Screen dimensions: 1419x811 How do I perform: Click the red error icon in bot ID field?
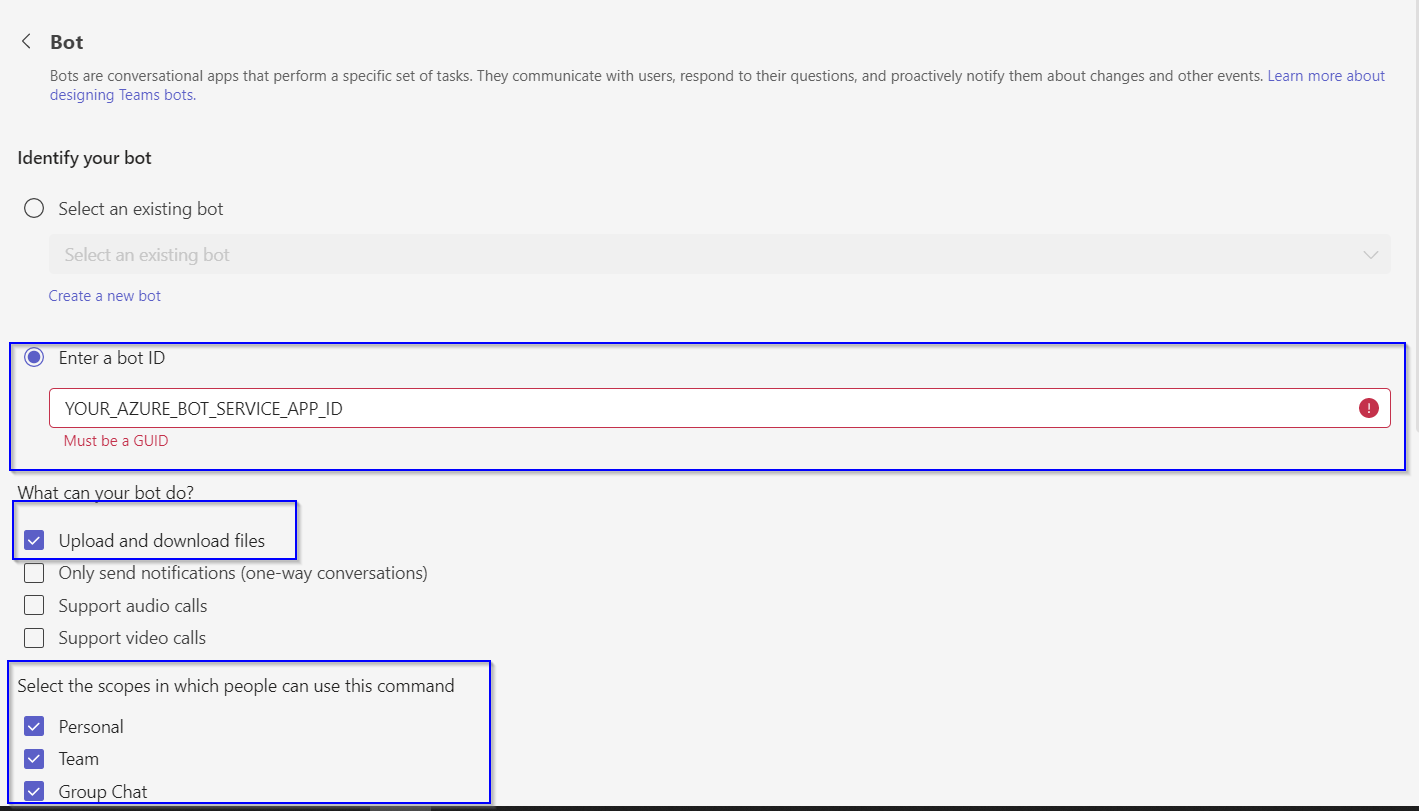(x=1368, y=408)
